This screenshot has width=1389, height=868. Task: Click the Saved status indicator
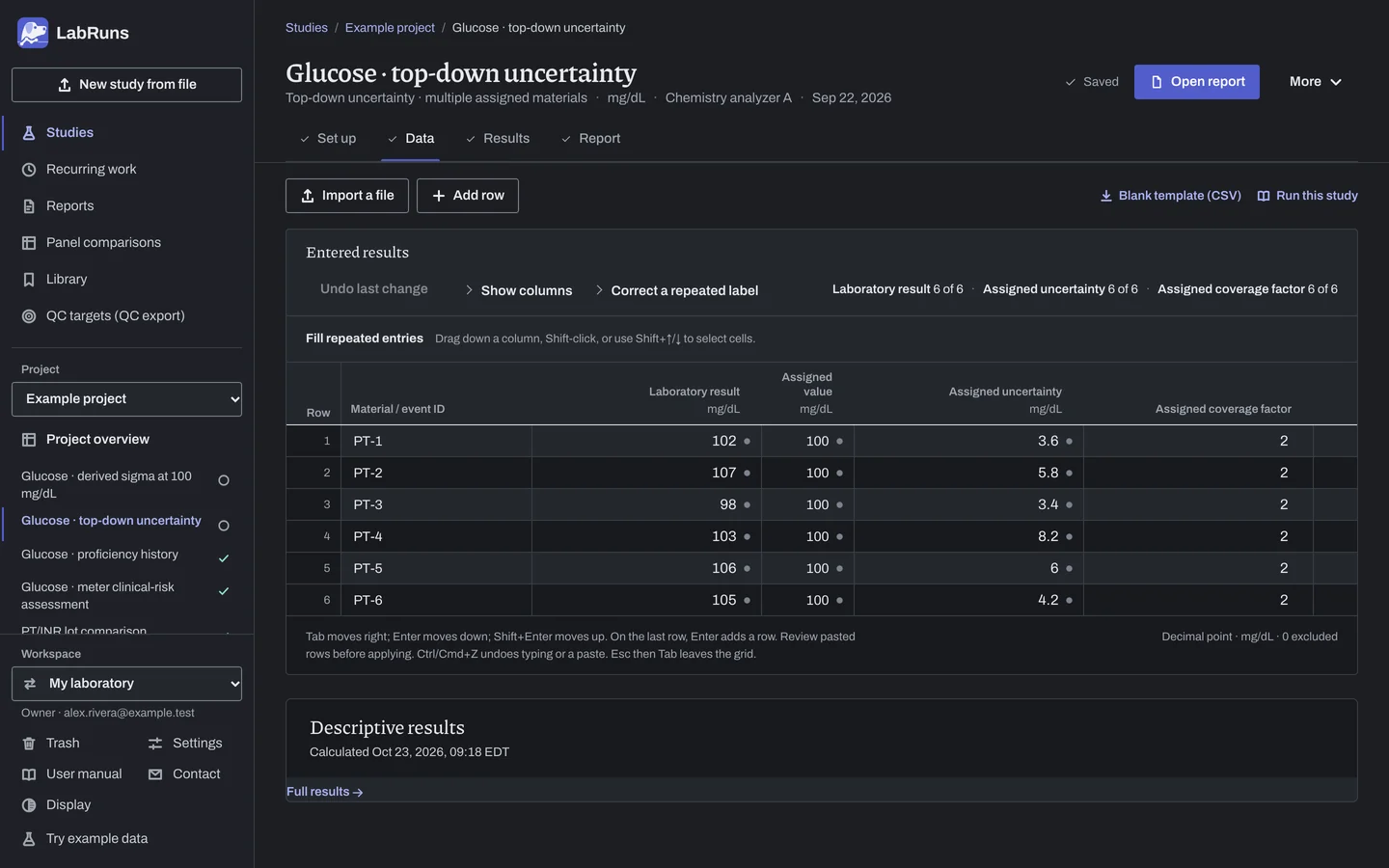click(x=1092, y=82)
